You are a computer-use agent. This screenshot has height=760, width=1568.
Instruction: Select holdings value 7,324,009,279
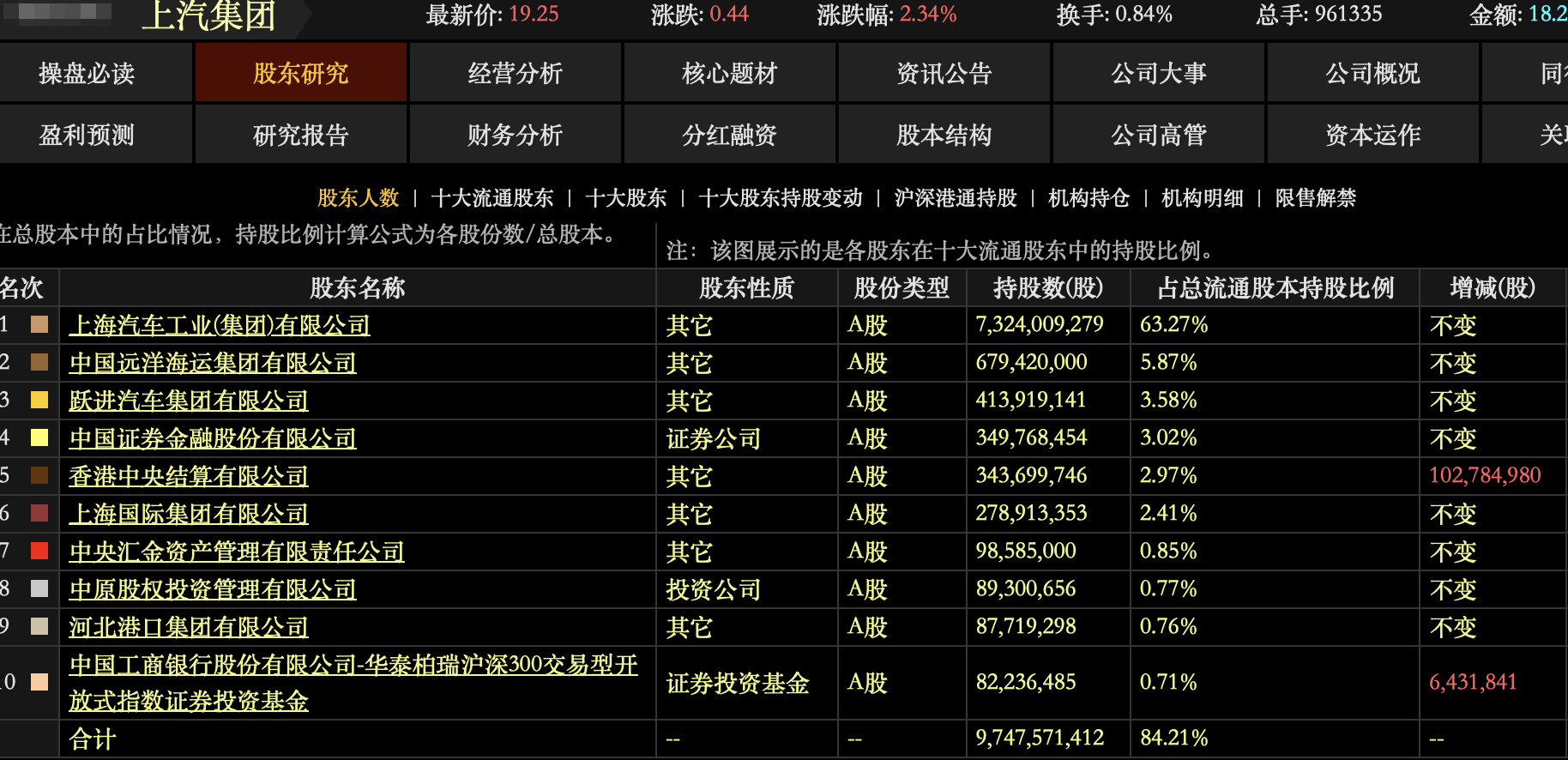[x=1040, y=325]
